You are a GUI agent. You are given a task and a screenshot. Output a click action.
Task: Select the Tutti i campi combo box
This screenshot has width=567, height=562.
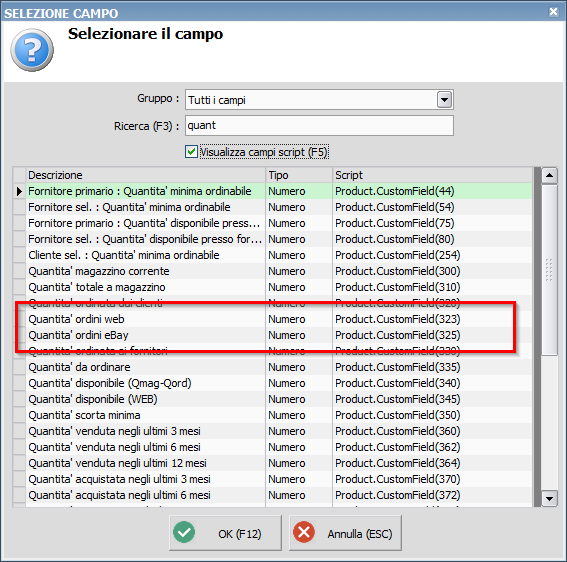(x=319, y=100)
